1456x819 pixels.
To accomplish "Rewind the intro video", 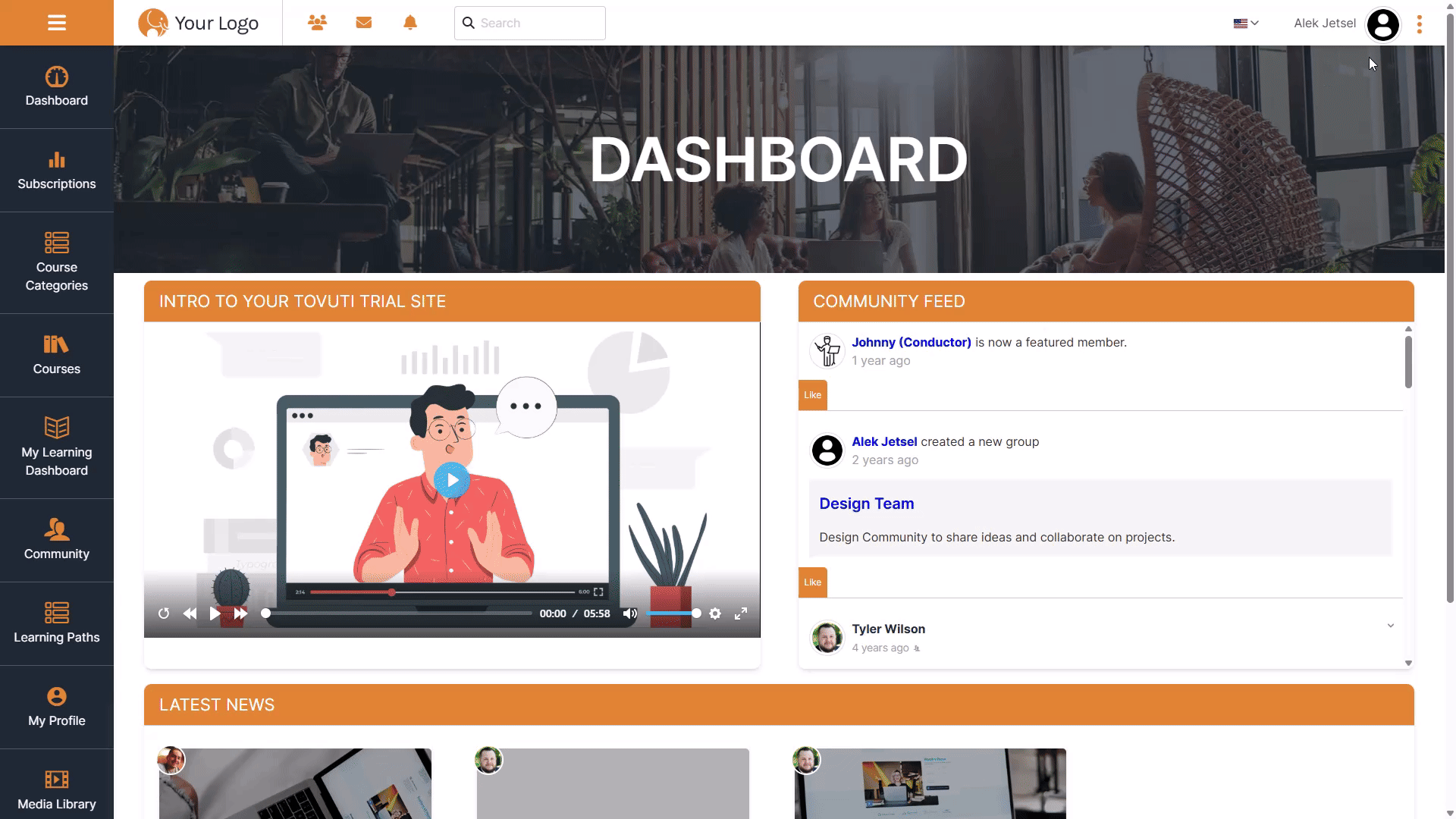I will coord(190,613).
